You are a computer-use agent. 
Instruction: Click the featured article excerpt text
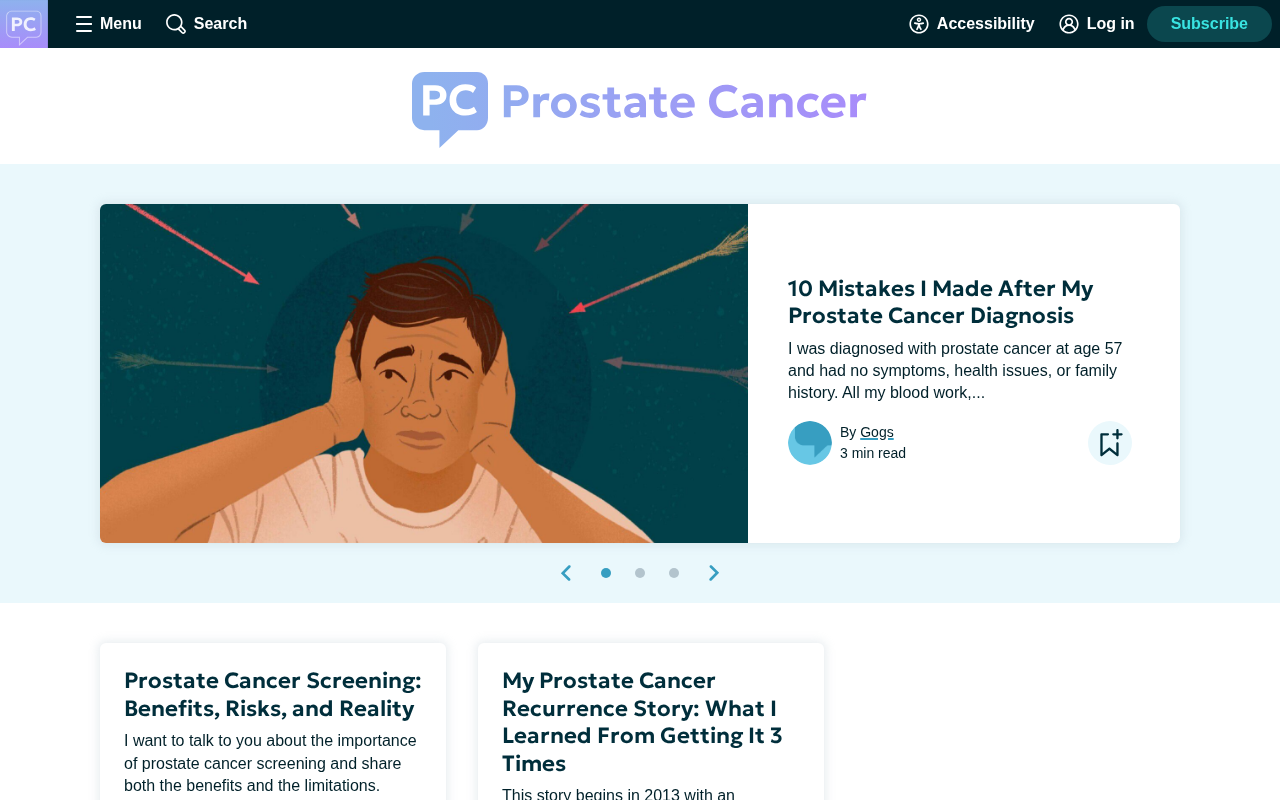point(955,370)
